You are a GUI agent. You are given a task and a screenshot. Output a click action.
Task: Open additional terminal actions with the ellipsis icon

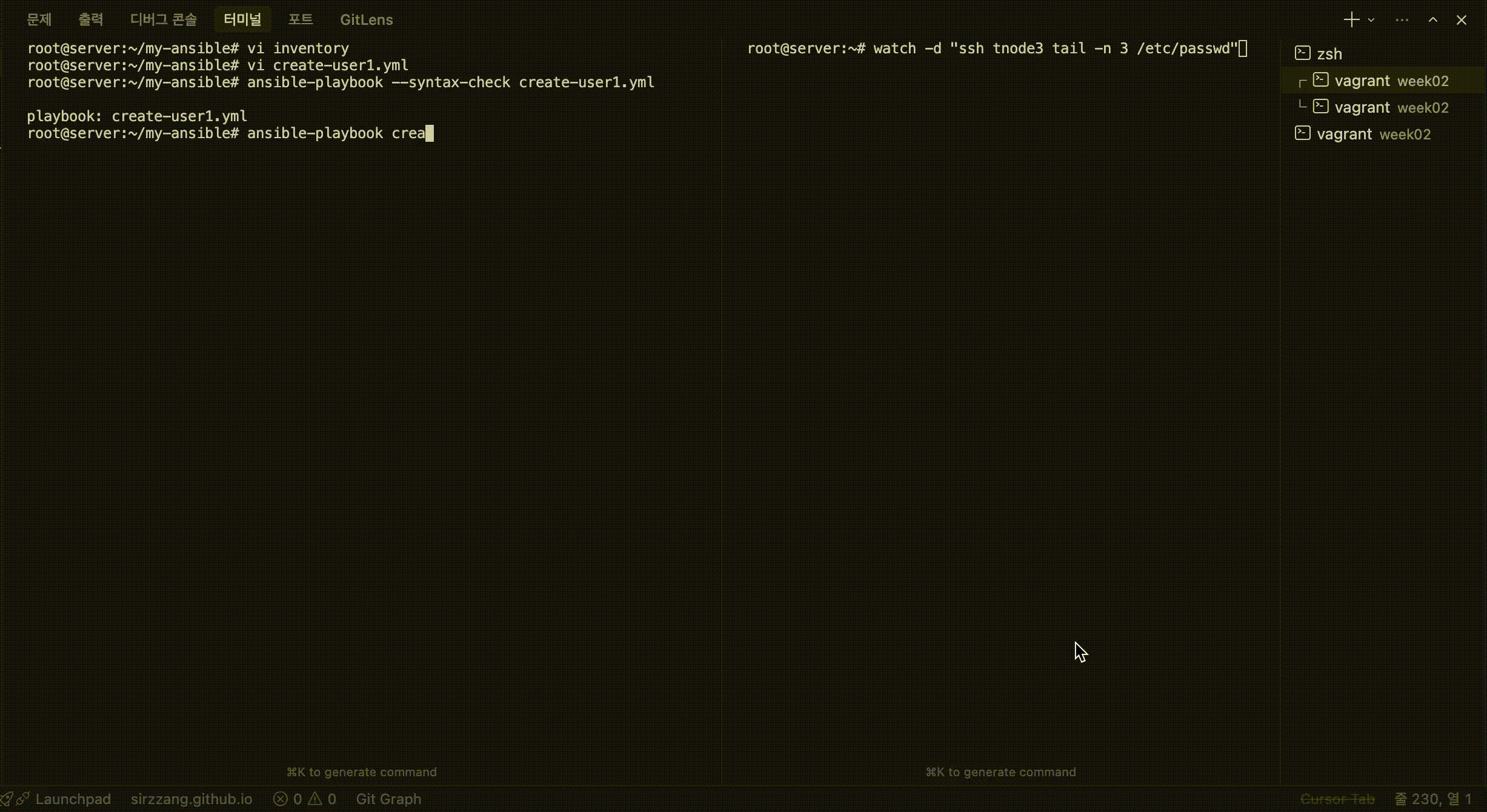(x=1402, y=19)
